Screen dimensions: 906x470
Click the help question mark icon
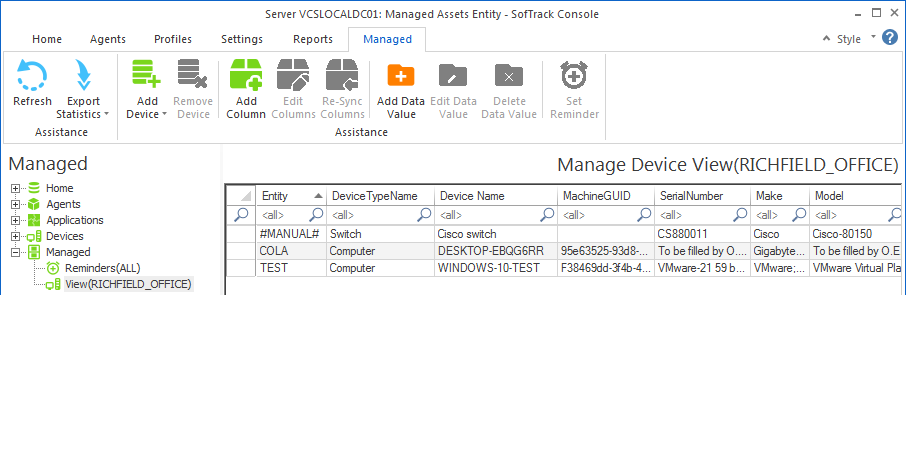click(x=892, y=39)
